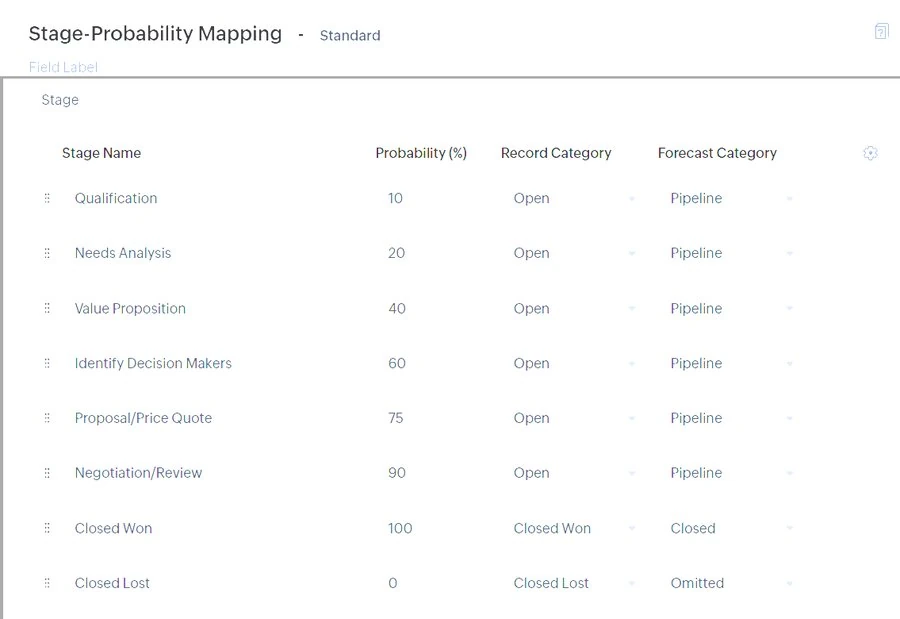The width and height of the screenshot is (900, 619).
Task: Open Record Category dropdown for Identify Decision Makers
Action: pos(574,363)
